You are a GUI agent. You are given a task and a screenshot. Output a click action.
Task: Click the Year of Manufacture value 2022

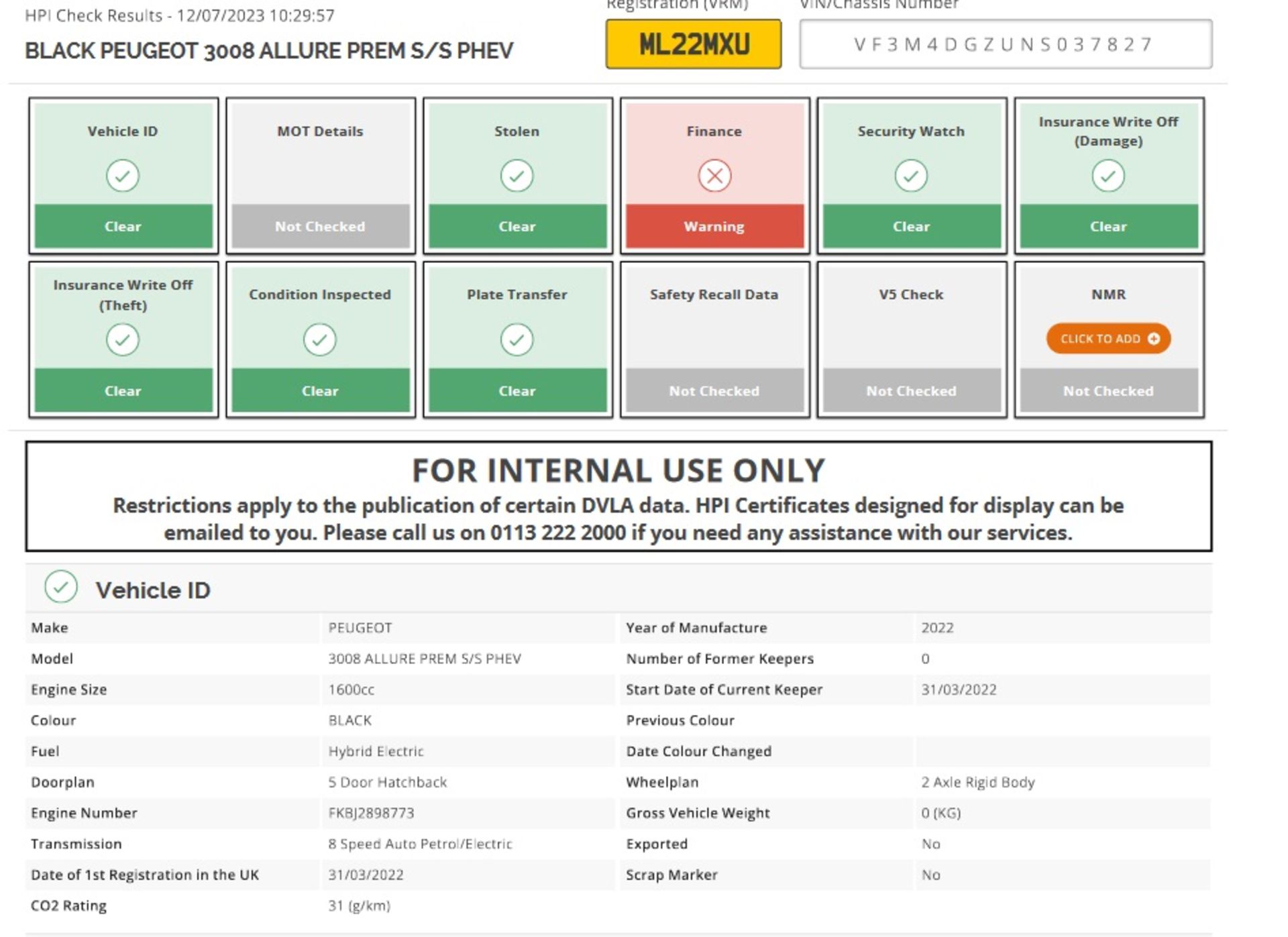coord(937,628)
